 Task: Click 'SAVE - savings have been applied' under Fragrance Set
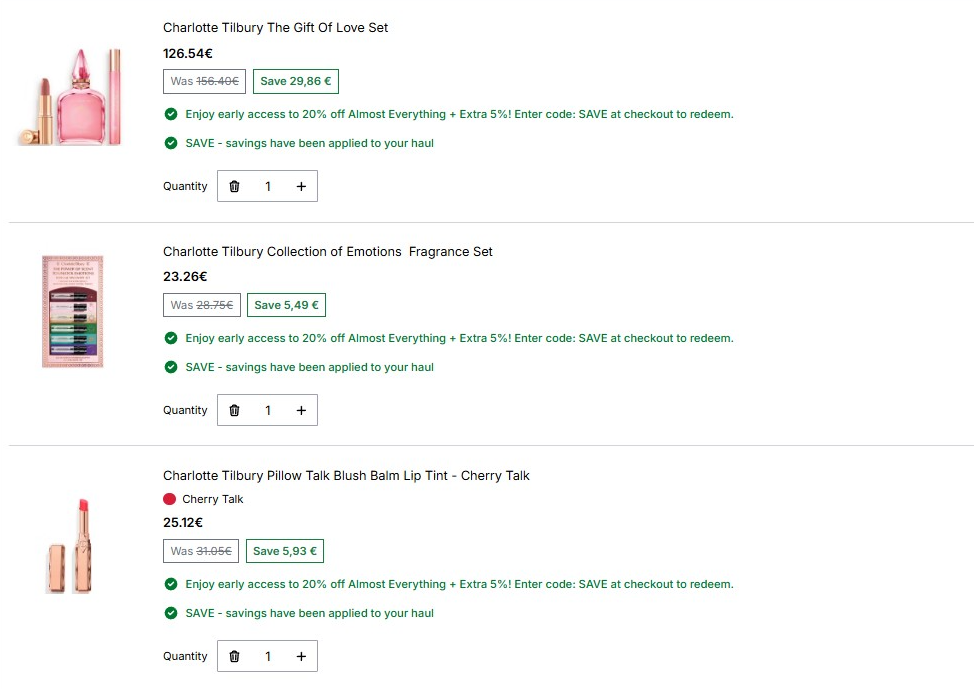(x=309, y=367)
